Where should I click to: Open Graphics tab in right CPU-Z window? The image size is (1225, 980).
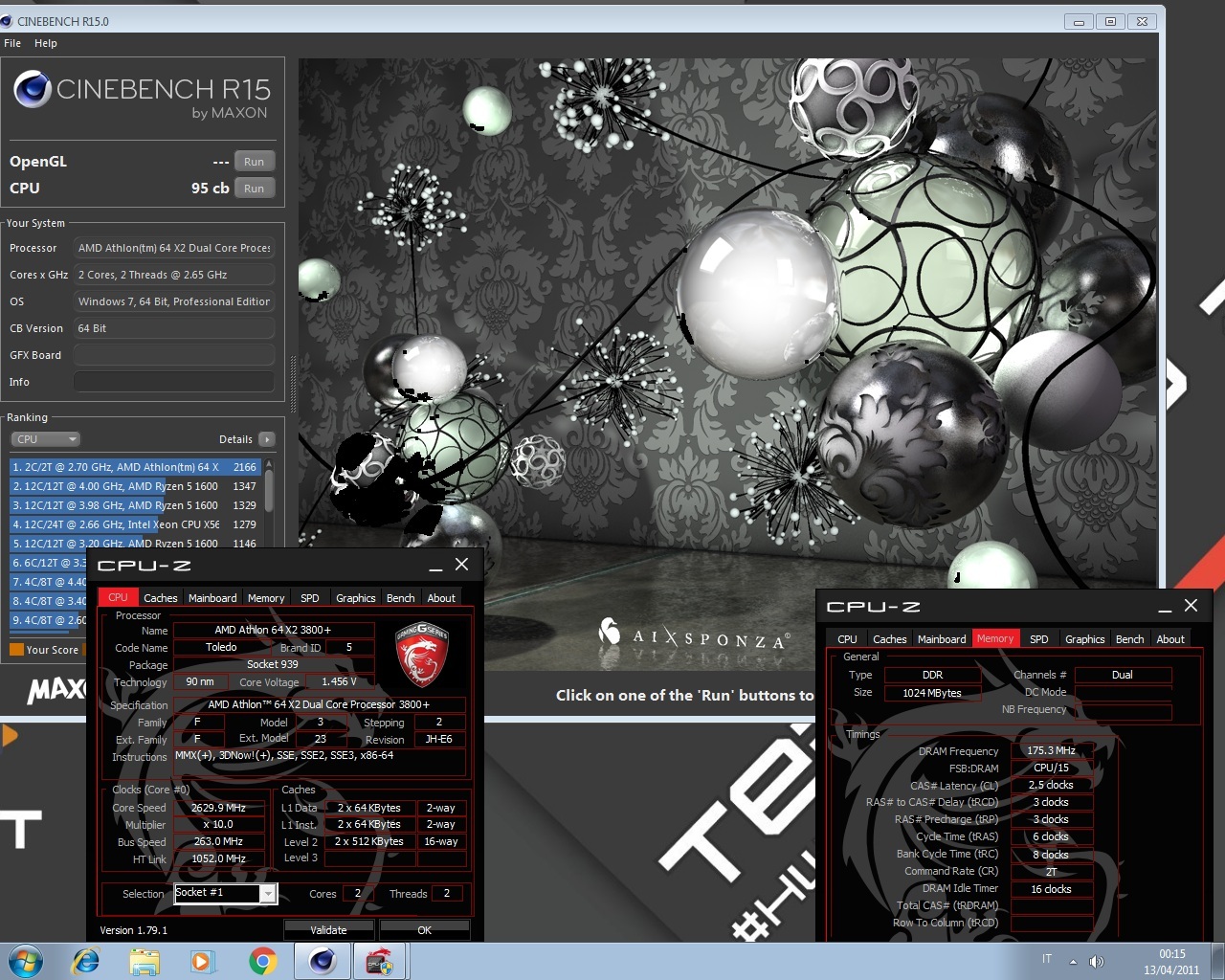(x=1085, y=638)
